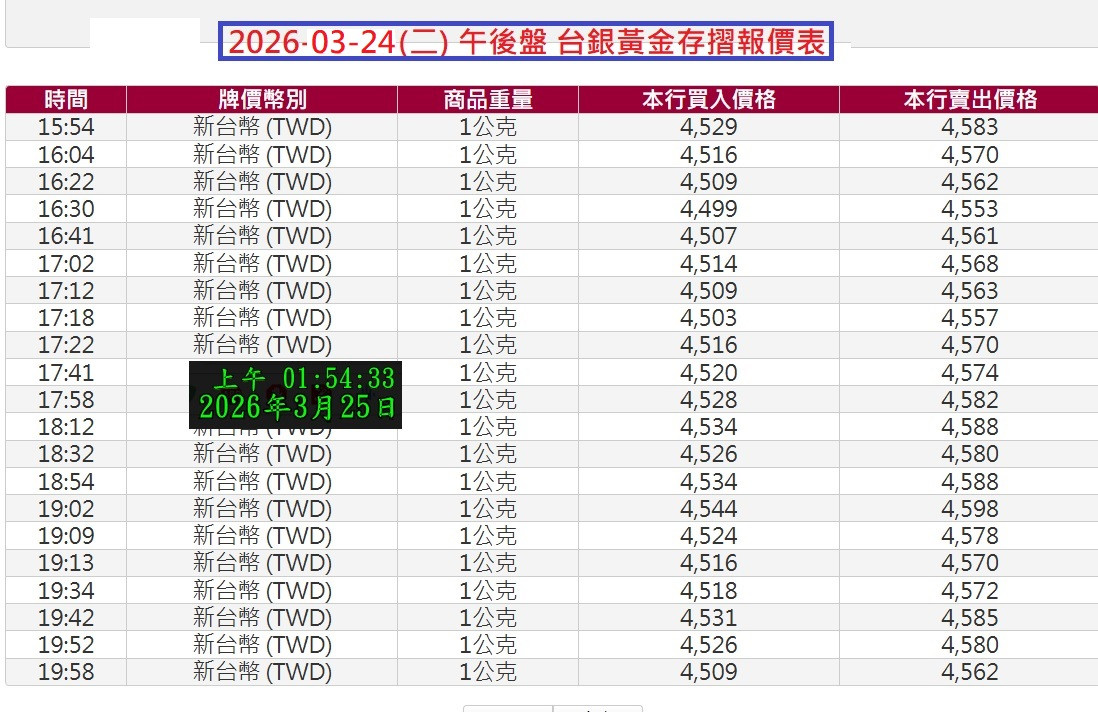Select the 19:52 time cell
The image size is (1098, 712).
pyautogui.click(x=66, y=645)
